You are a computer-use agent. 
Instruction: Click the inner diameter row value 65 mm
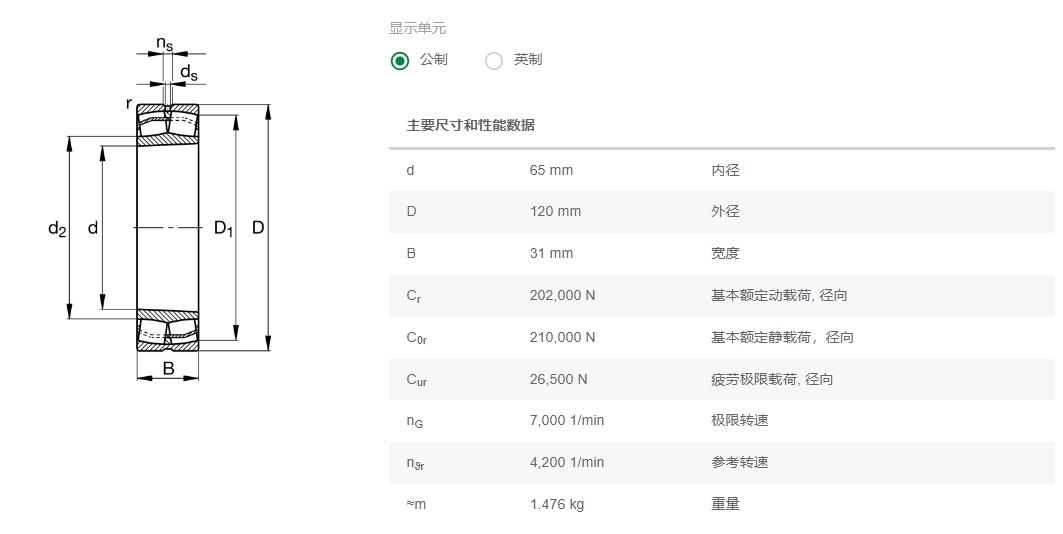click(x=551, y=170)
